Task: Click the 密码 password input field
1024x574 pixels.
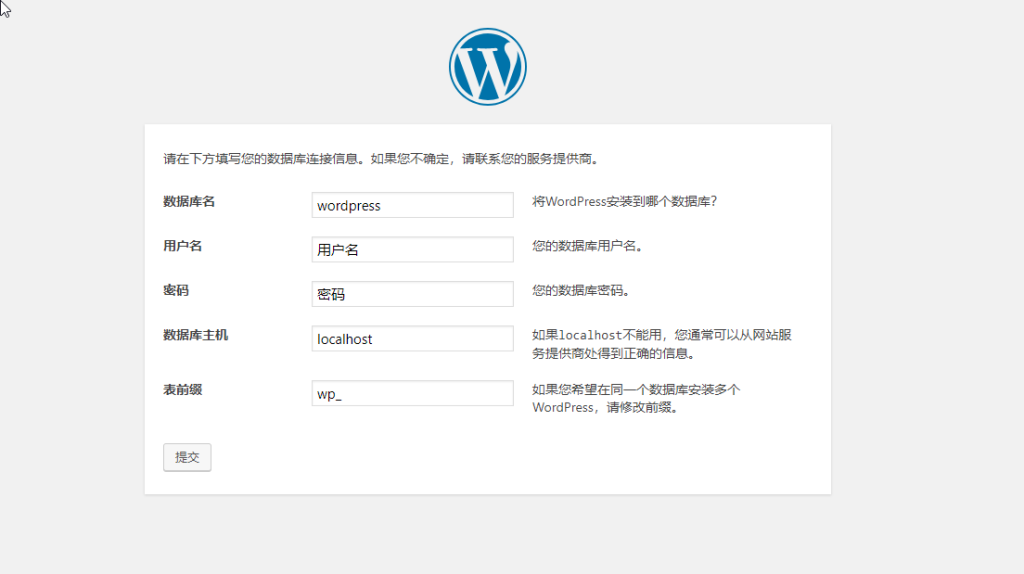Action: [x=412, y=294]
